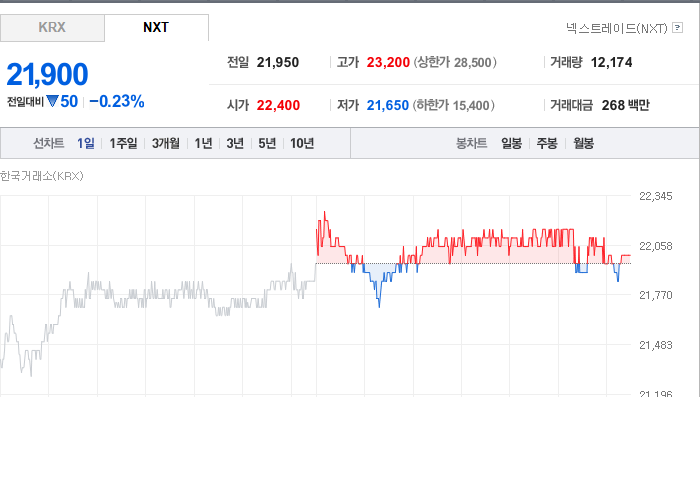The height and width of the screenshot is (490, 700).
Task: Switch chart to 3년 range
Action: tap(235, 143)
